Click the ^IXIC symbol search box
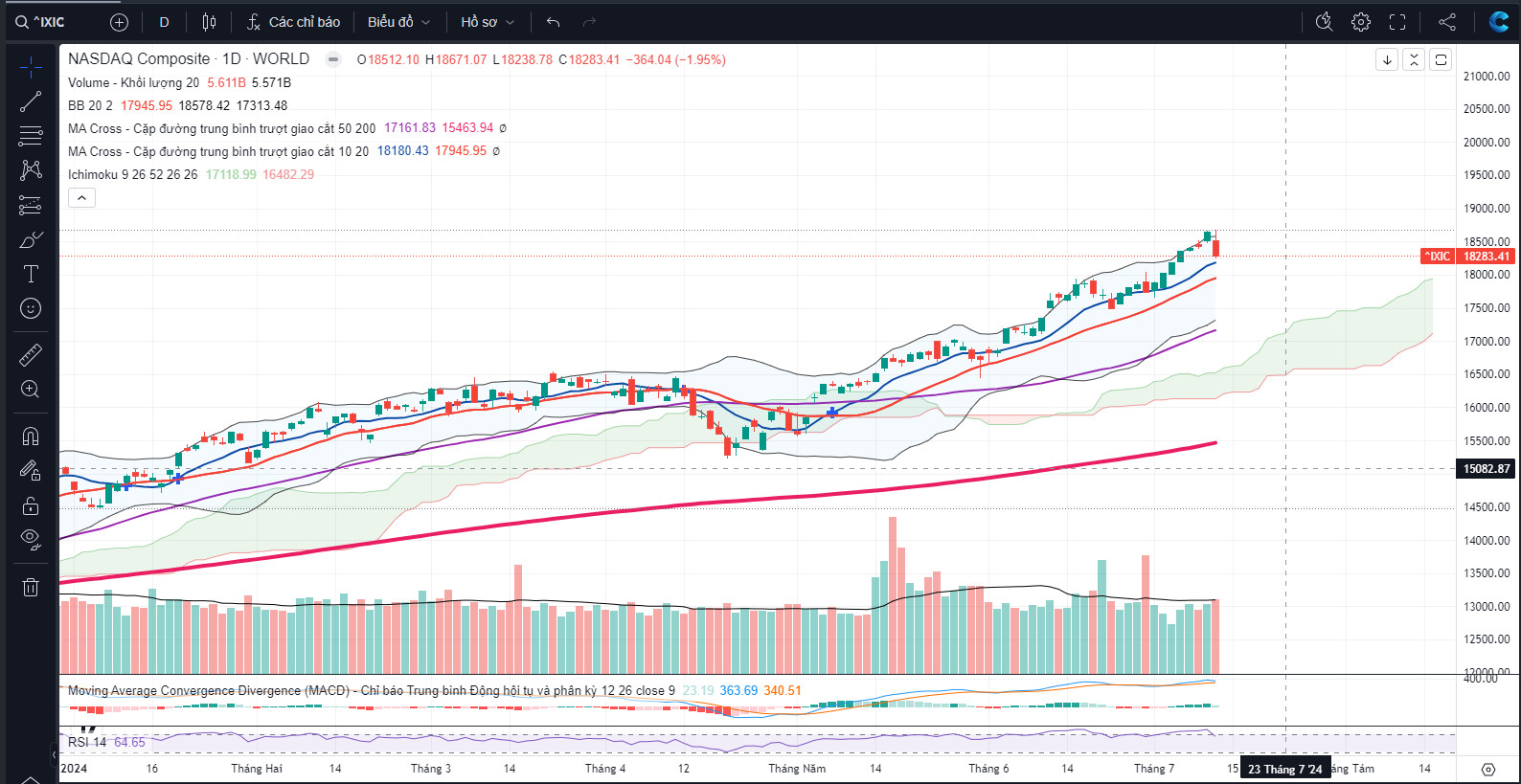The image size is (1521, 784). coord(50,22)
